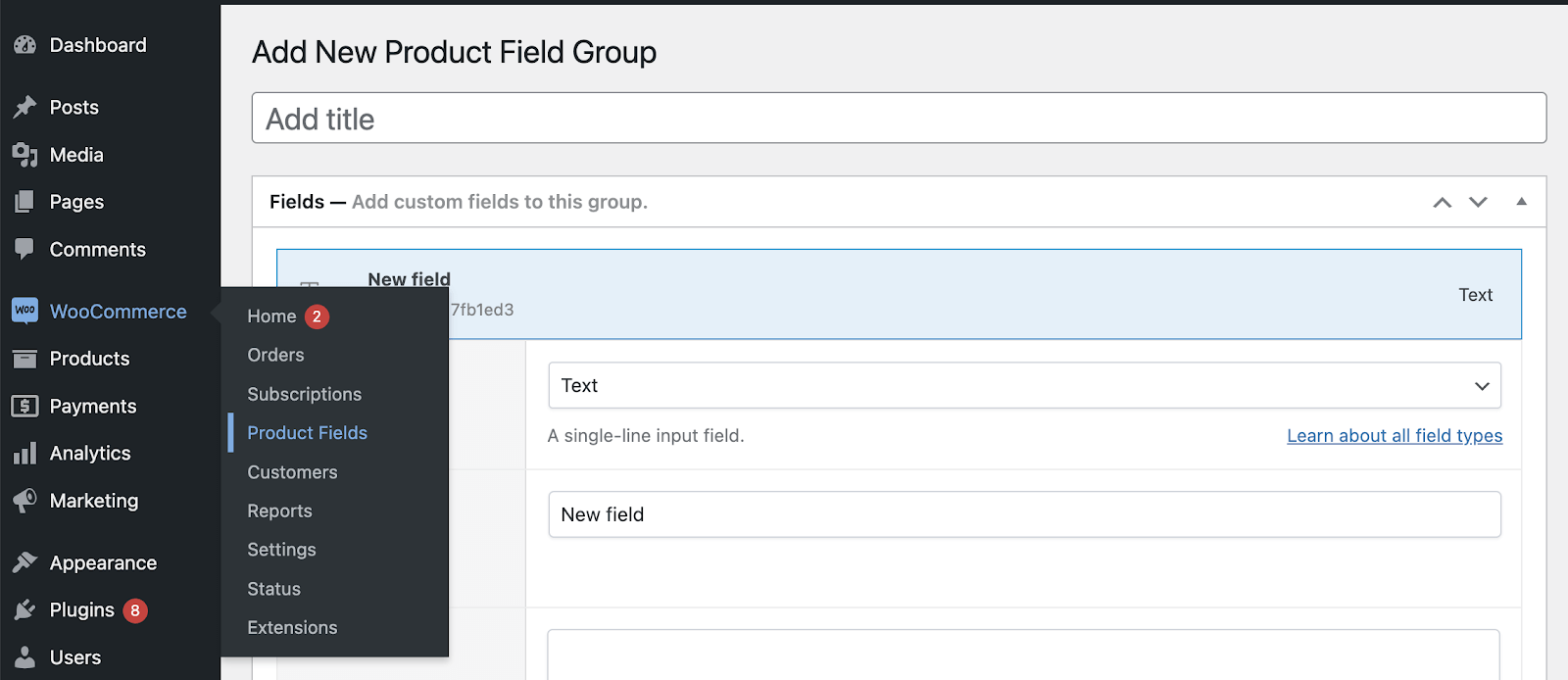Screen dimensions: 1568x680
Task: Click the Marketing megaphone icon
Action: point(24,501)
